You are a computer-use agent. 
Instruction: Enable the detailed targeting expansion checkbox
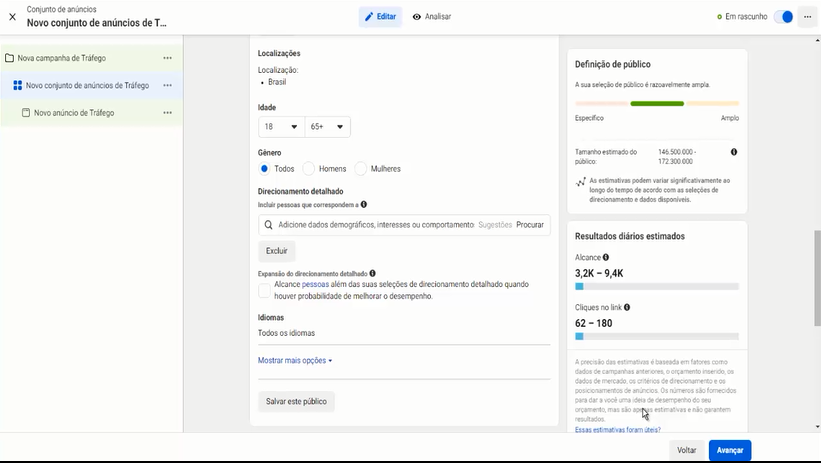pos(264,290)
